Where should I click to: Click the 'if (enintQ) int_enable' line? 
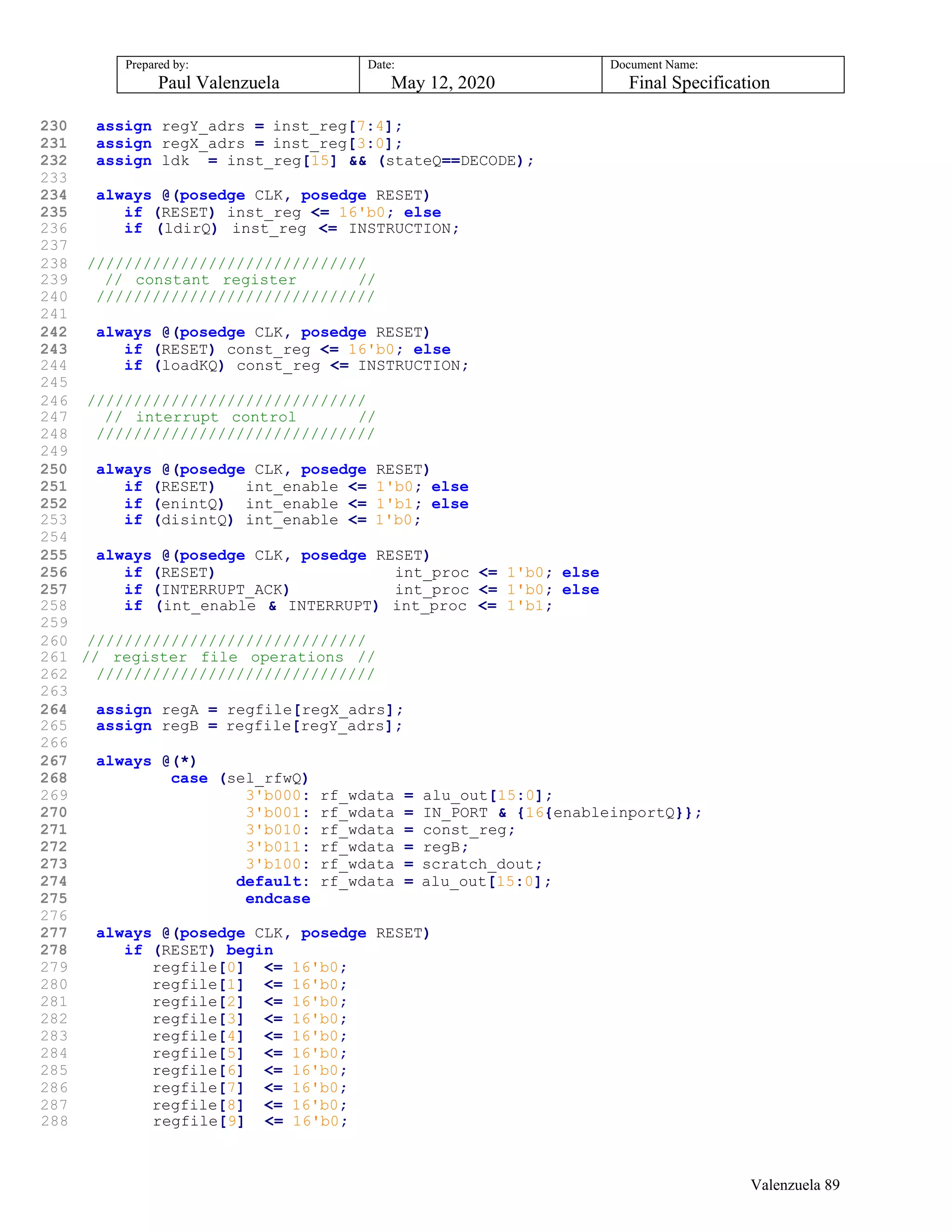(x=297, y=504)
